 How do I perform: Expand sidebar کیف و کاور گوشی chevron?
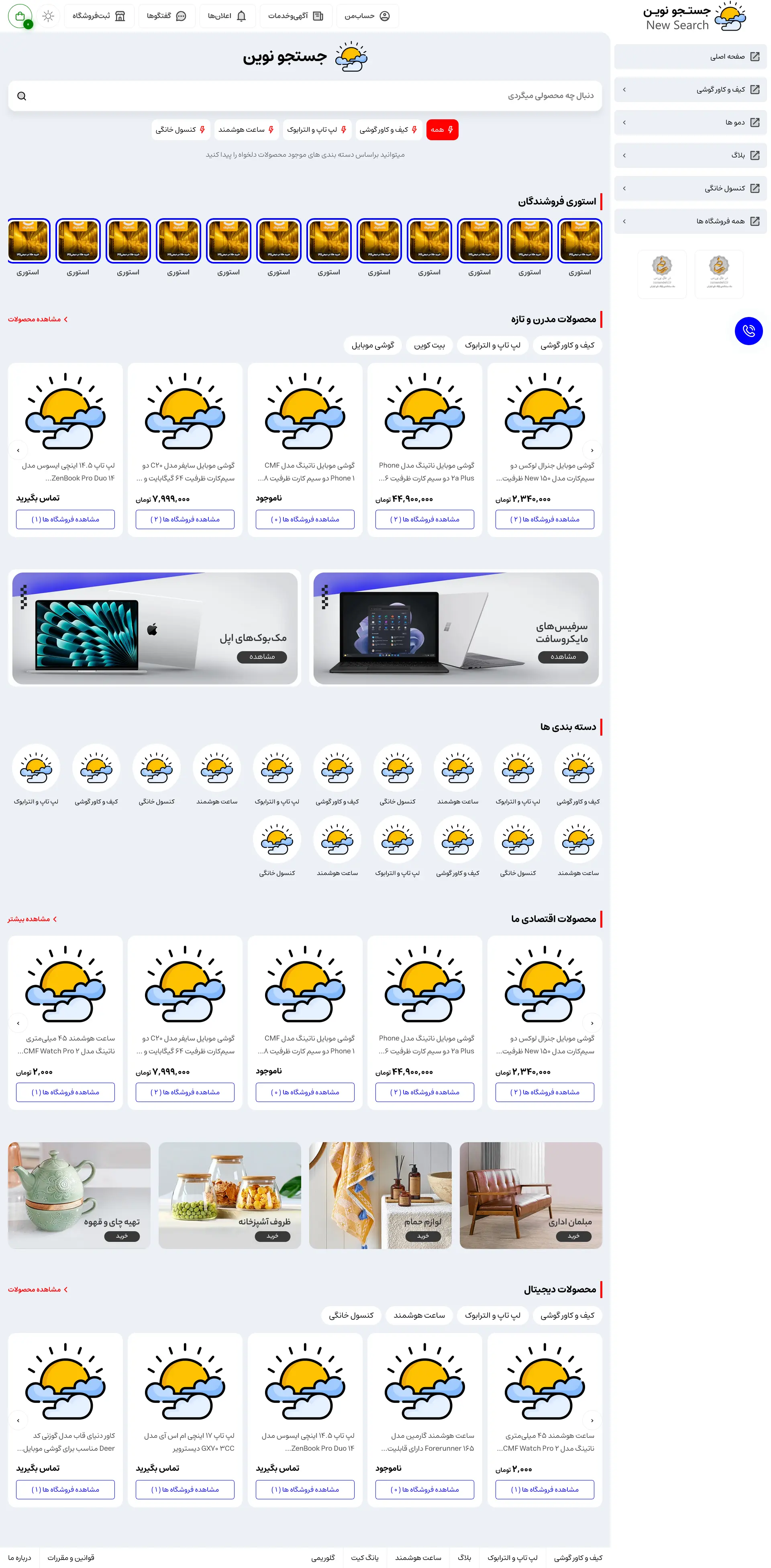point(624,90)
